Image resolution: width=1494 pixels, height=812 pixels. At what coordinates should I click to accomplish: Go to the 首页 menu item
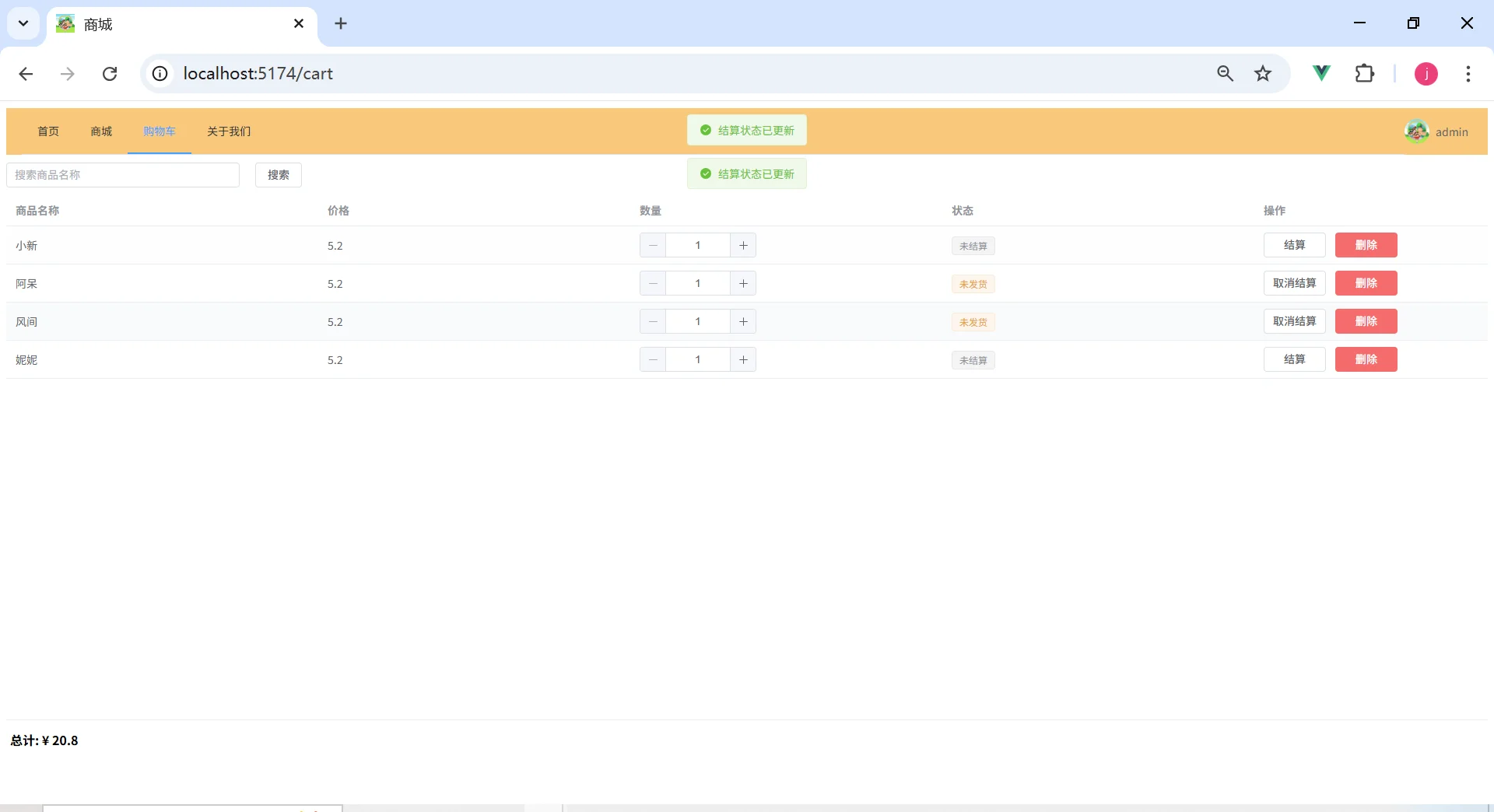click(48, 131)
